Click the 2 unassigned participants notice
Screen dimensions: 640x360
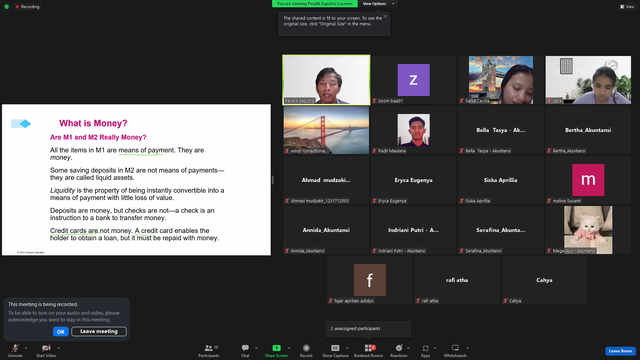(368, 329)
